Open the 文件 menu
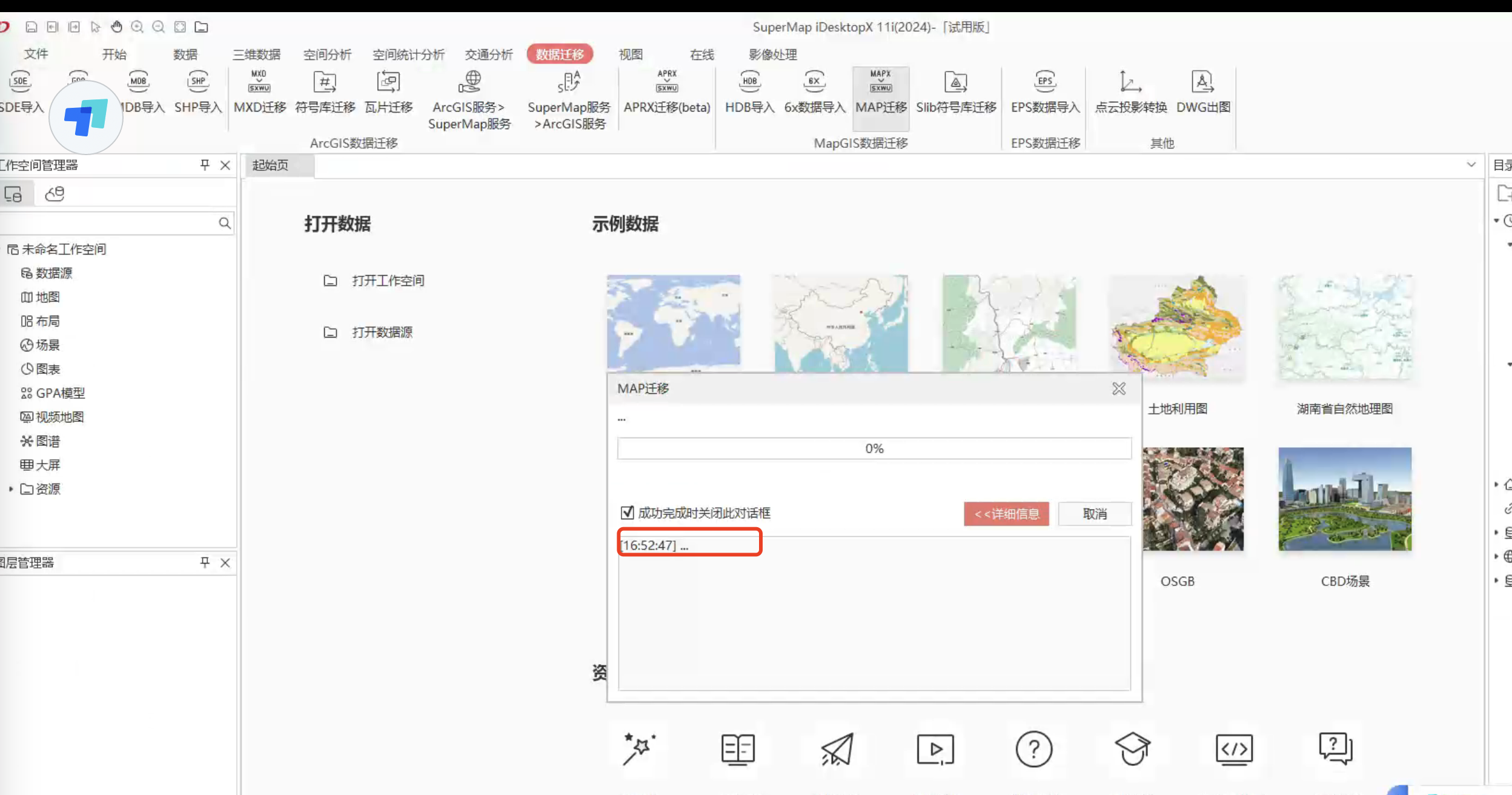Image resolution: width=1512 pixels, height=795 pixels. pyautogui.click(x=36, y=54)
